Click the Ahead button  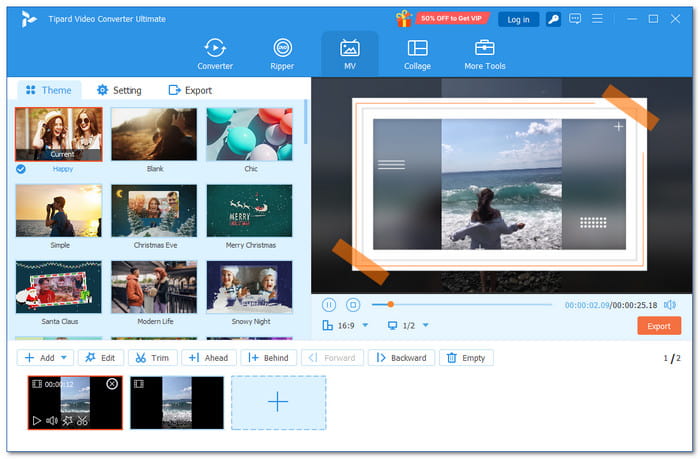(208, 358)
